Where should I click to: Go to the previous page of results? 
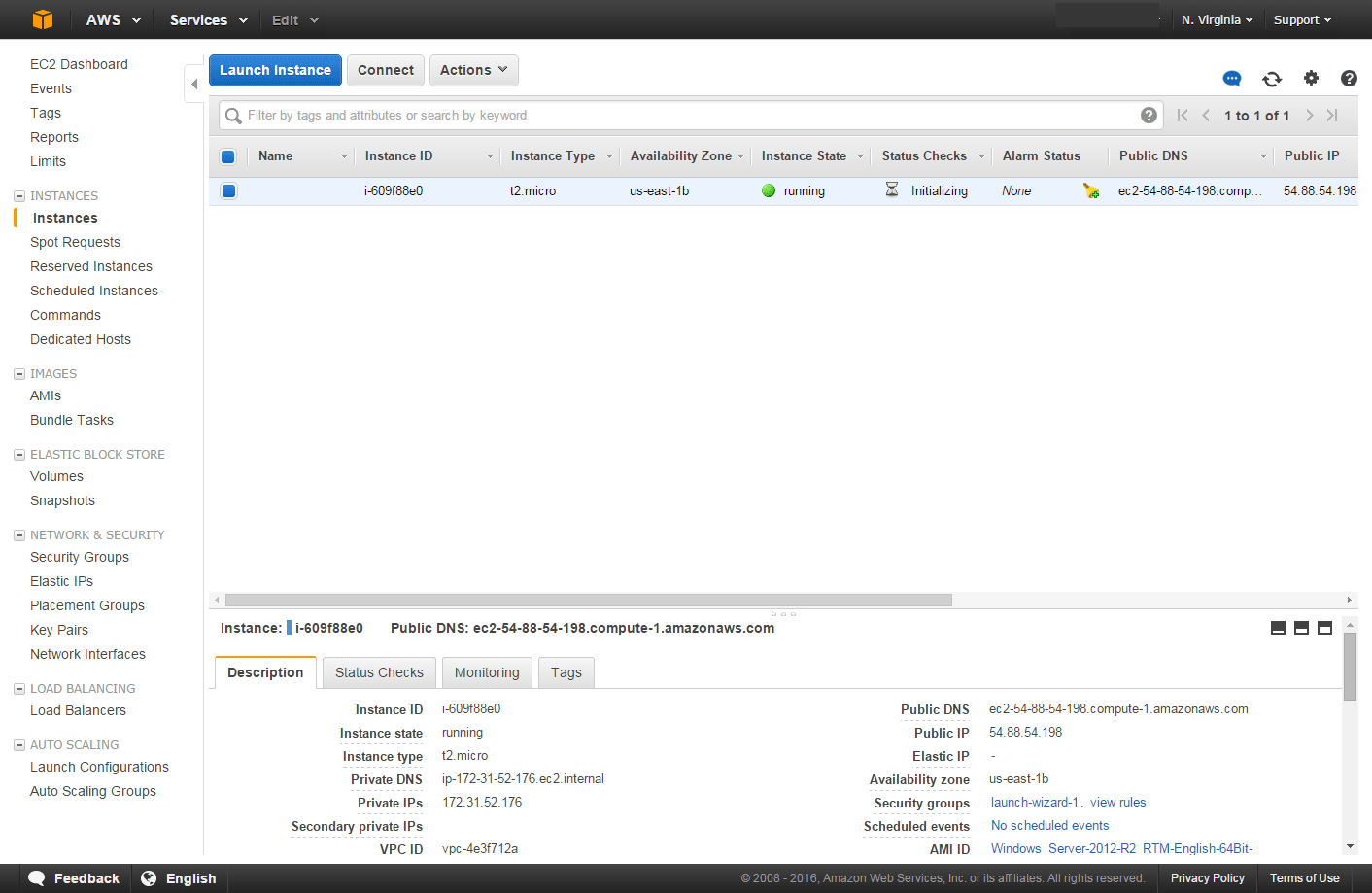(x=1206, y=116)
